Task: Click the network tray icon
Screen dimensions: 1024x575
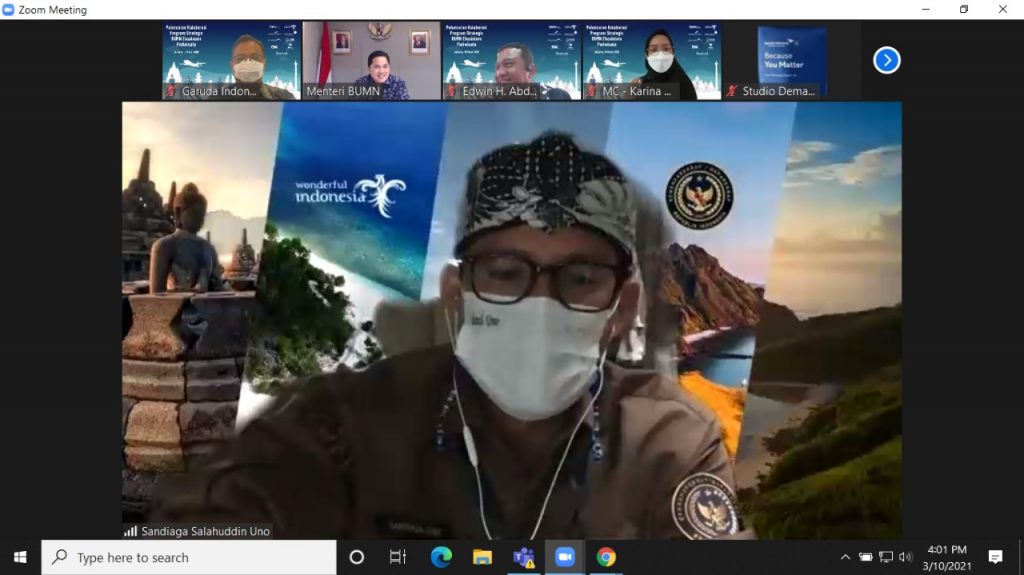Action: click(x=885, y=557)
